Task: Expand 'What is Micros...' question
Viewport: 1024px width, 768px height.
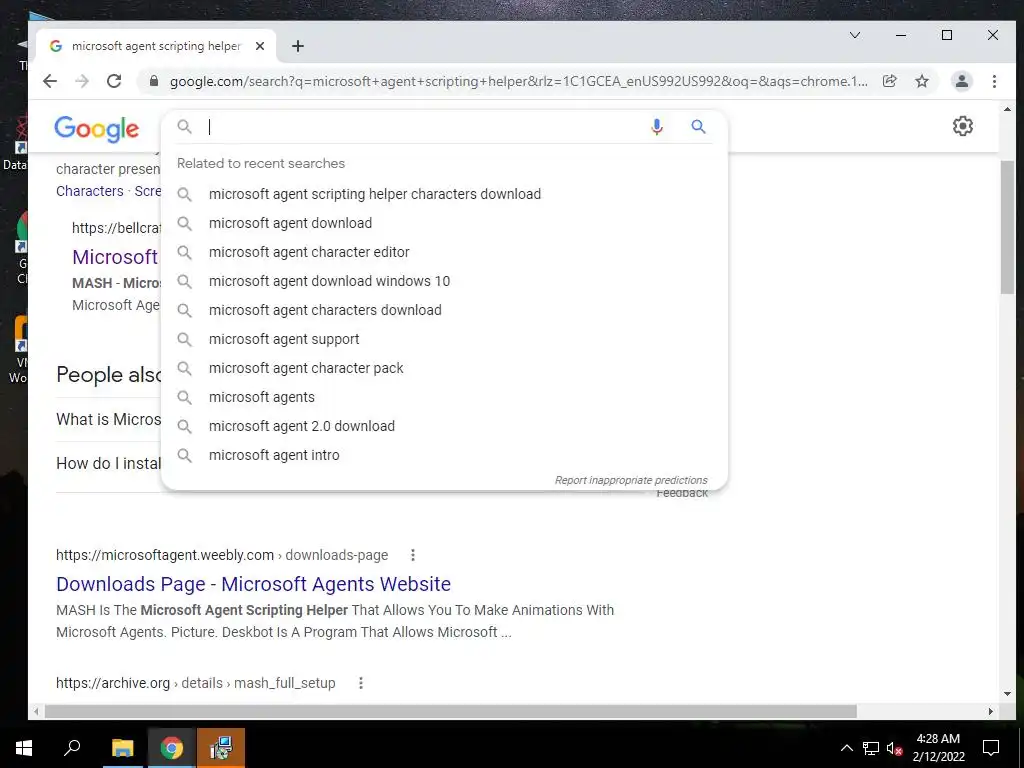Action: point(108,419)
